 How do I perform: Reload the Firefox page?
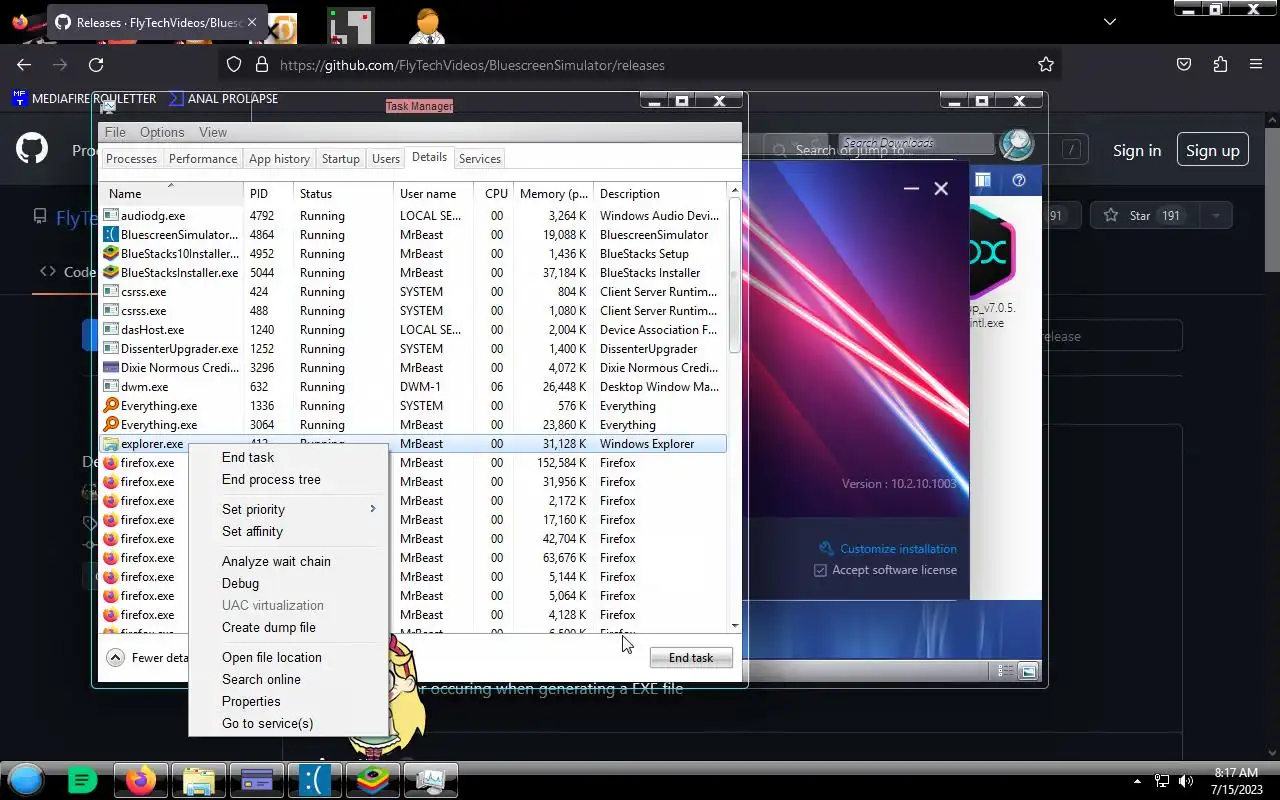coord(96,65)
